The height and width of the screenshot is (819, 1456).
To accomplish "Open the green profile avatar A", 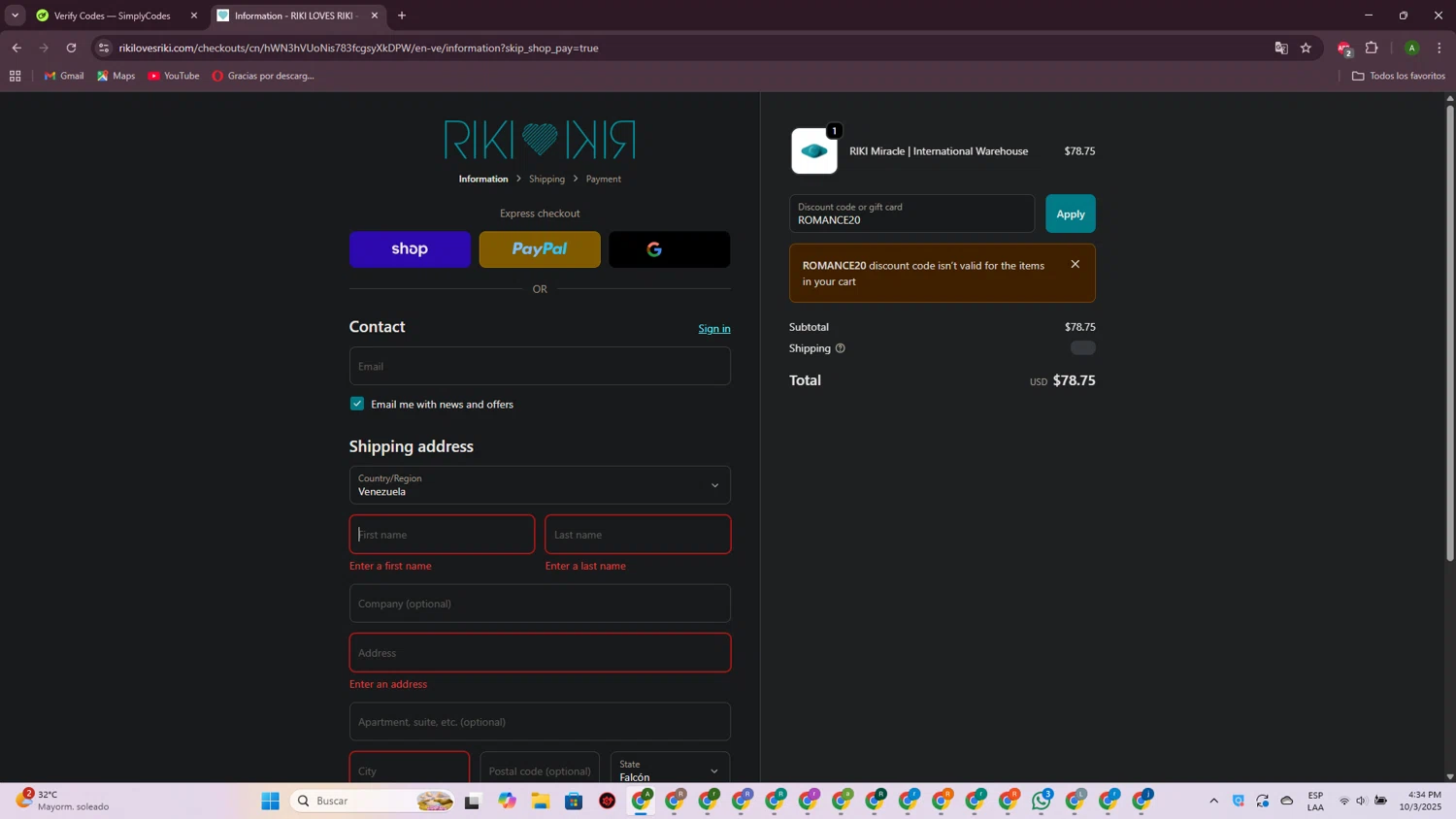I will coord(1412,48).
